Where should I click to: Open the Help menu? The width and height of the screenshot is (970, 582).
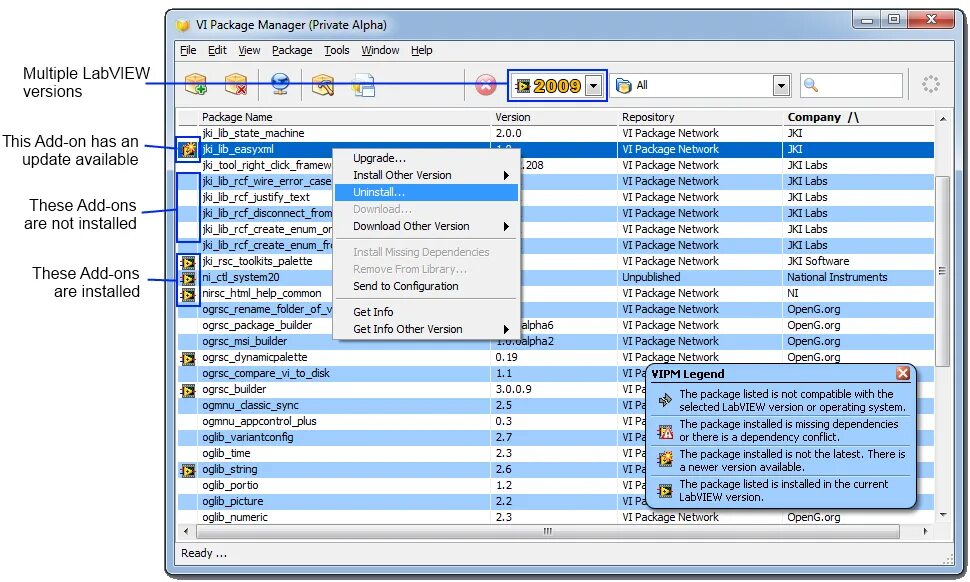click(x=421, y=50)
